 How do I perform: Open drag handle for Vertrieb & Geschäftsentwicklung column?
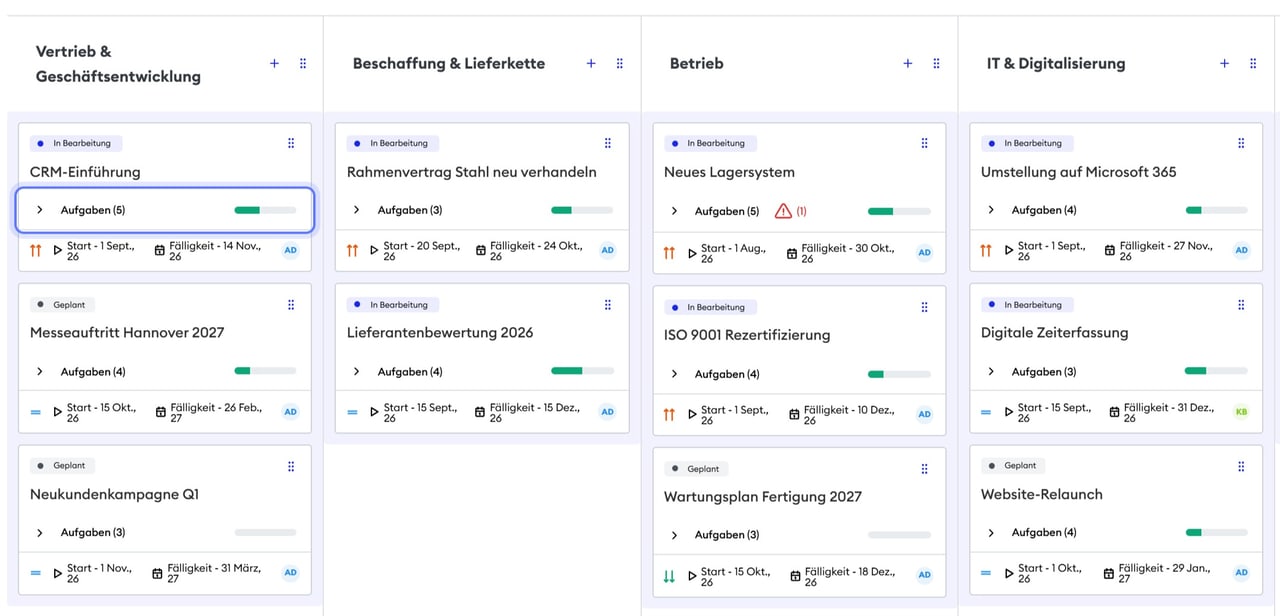(x=303, y=63)
